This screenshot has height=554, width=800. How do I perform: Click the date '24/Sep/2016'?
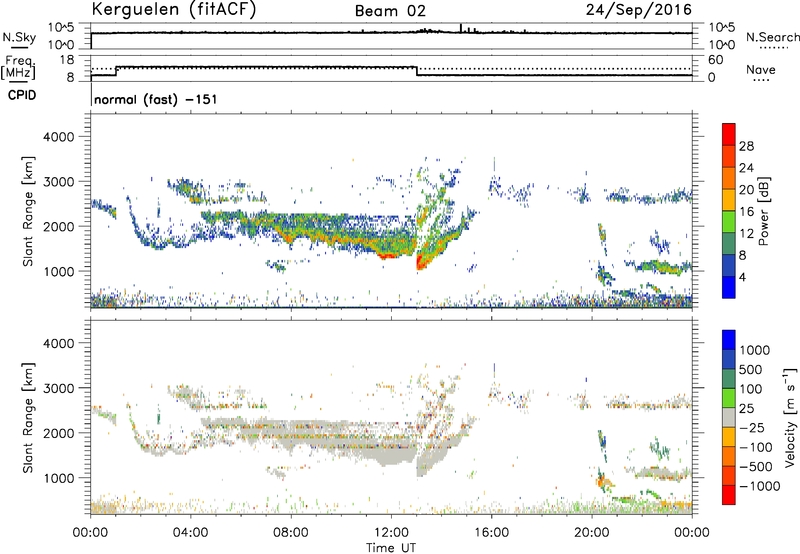[639, 10]
